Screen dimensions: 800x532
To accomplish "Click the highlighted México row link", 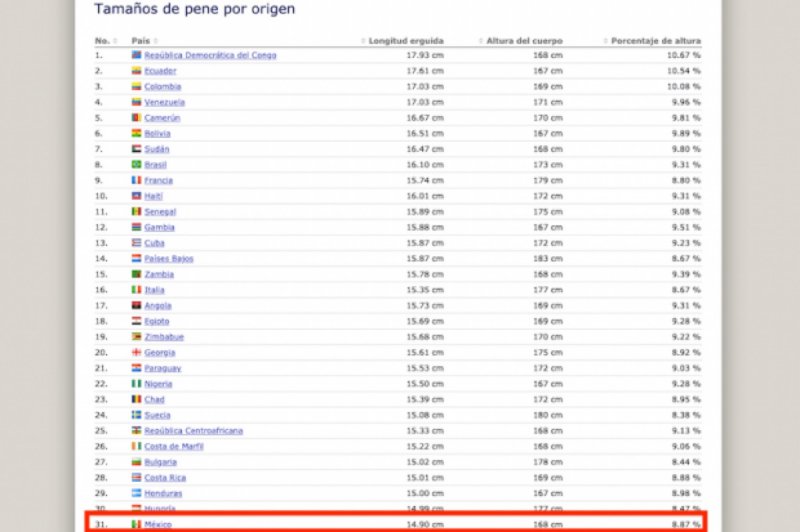I will (x=158, y=524).
